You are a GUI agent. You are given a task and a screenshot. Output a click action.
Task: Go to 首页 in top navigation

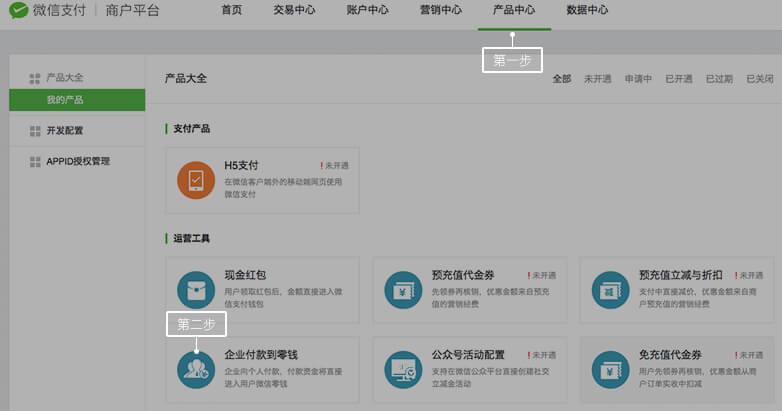pyautogui.click(x=231, y=11)
